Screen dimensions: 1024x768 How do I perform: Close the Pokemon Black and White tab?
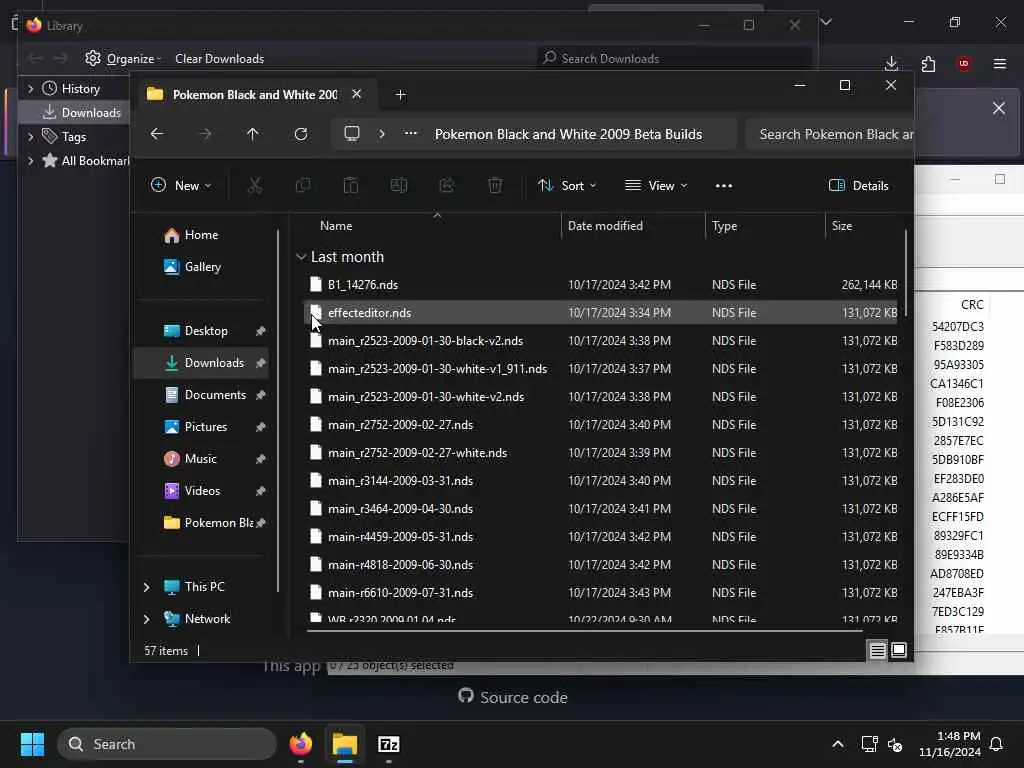357,94
